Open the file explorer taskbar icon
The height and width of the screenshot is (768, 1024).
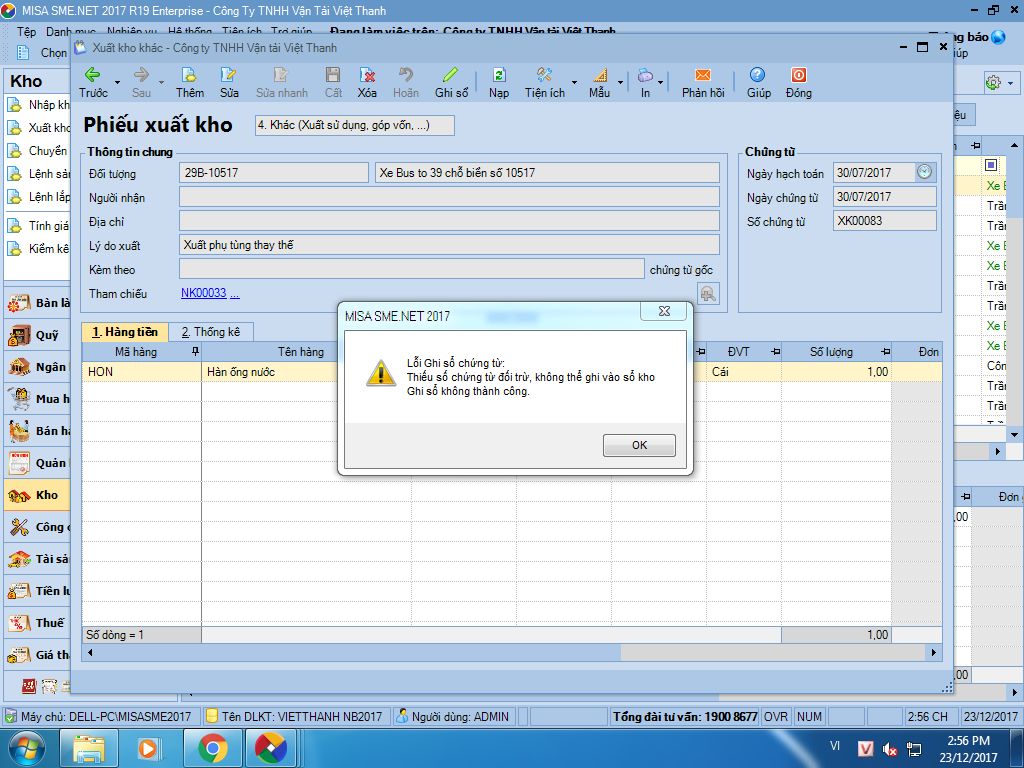pyautogui.click(x=89, y=748)
